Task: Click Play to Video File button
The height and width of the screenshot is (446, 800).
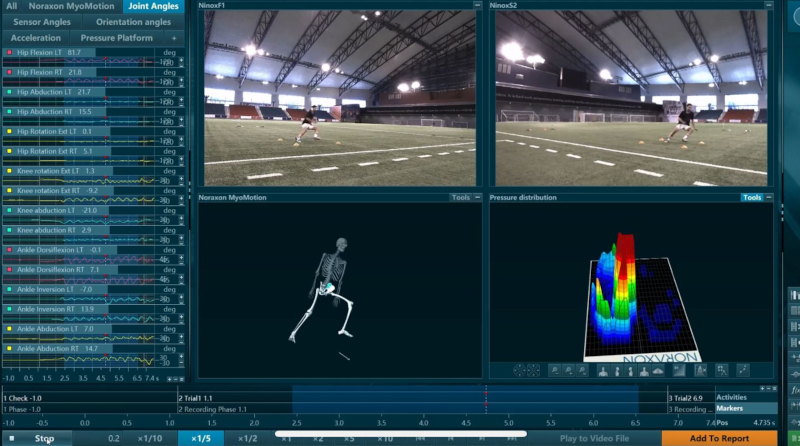Action: click(594, 438)
